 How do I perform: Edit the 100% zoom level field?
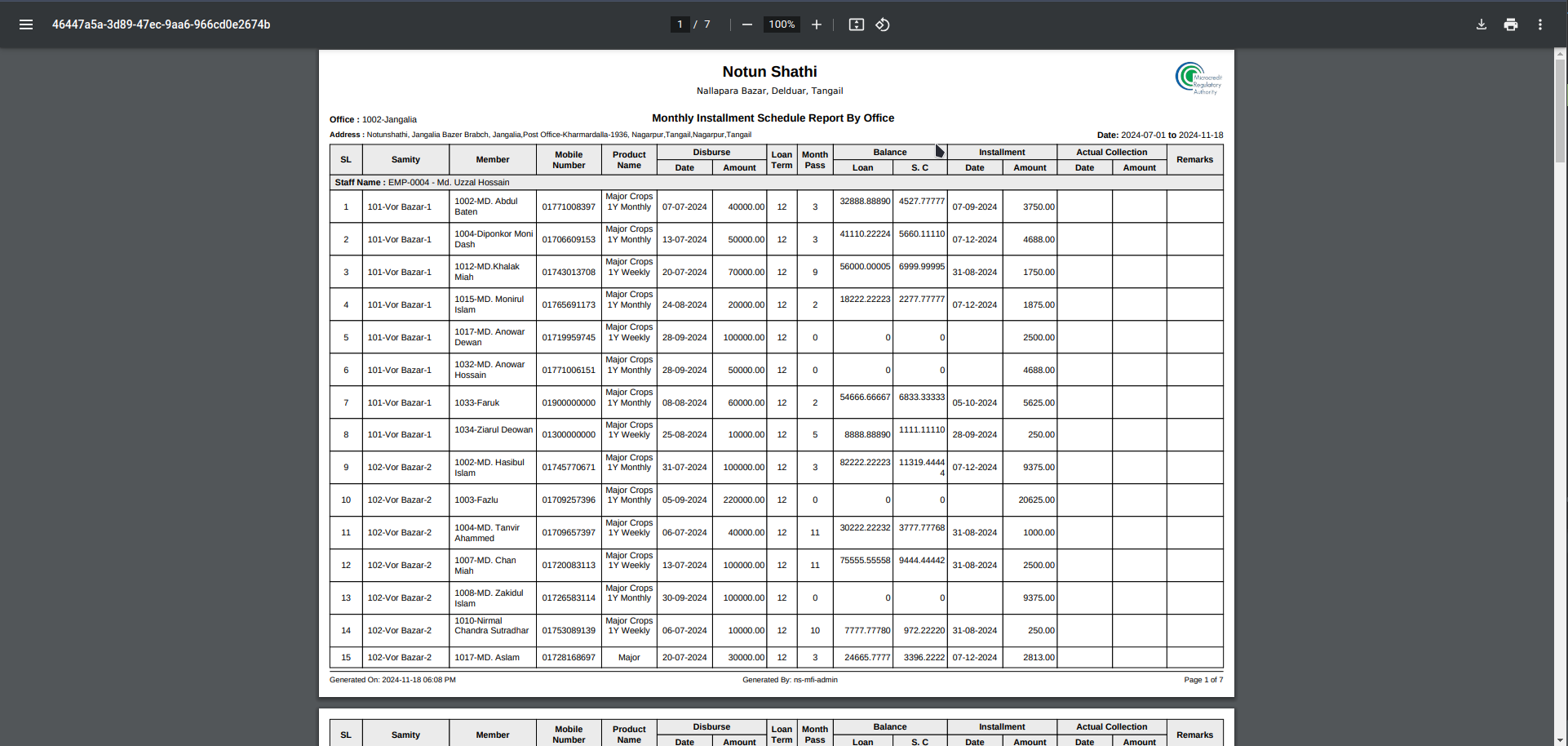782,24
